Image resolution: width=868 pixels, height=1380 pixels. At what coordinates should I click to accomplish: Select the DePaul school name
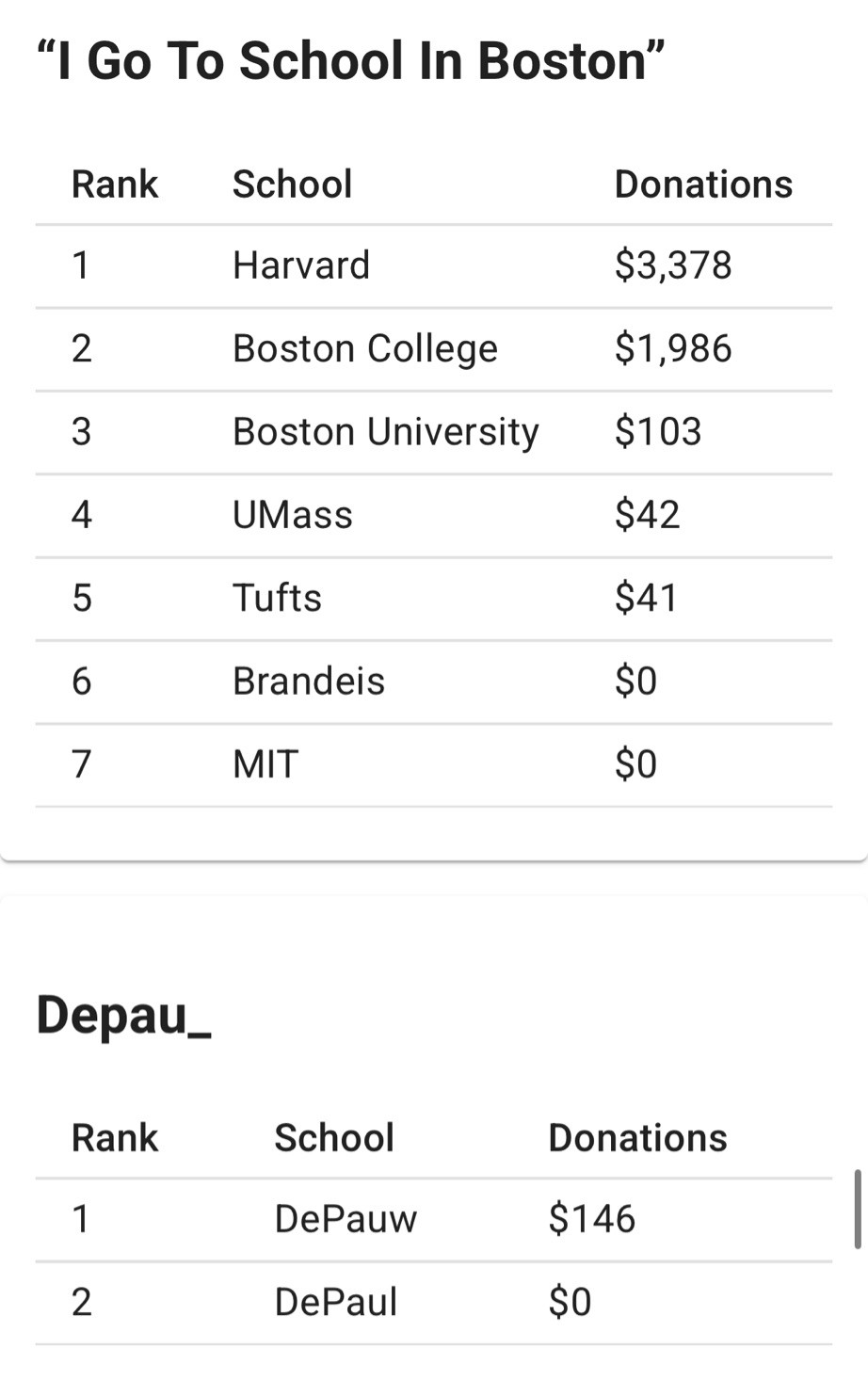336,1303
